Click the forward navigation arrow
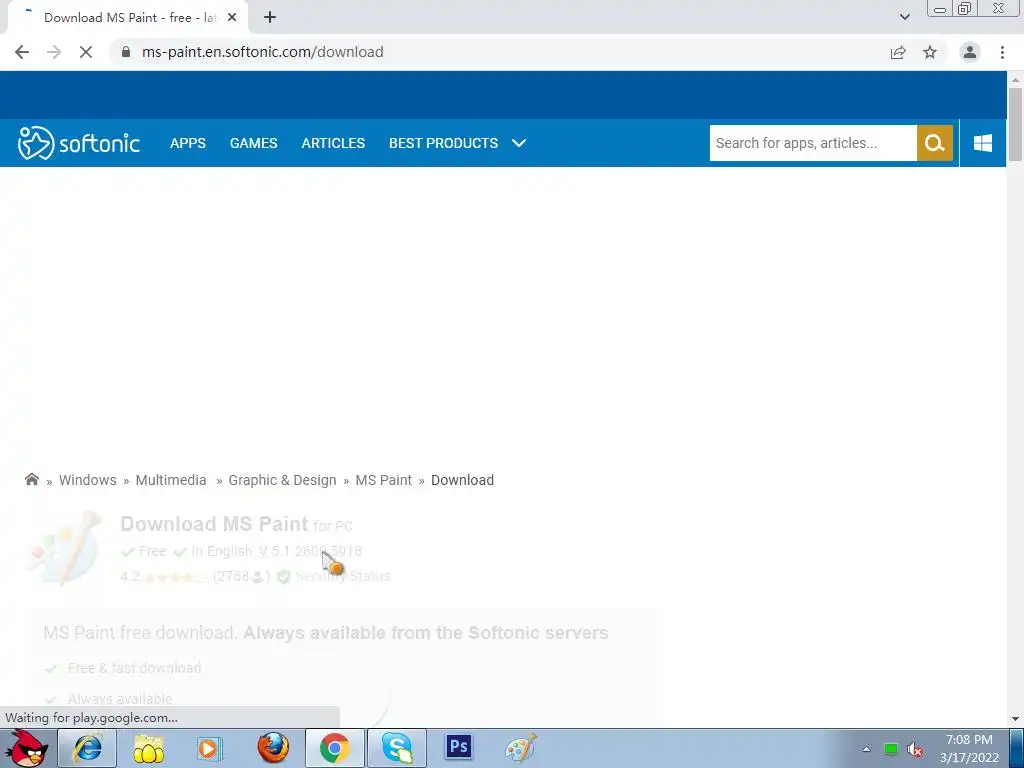This screenshot has width=1024, height=768. 54,52
